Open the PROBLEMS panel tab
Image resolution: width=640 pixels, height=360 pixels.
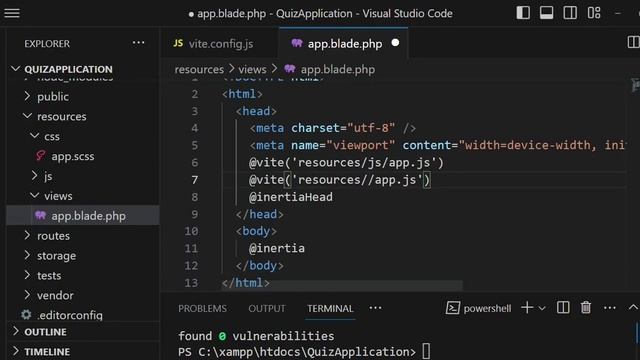click(x=202, y=309)
